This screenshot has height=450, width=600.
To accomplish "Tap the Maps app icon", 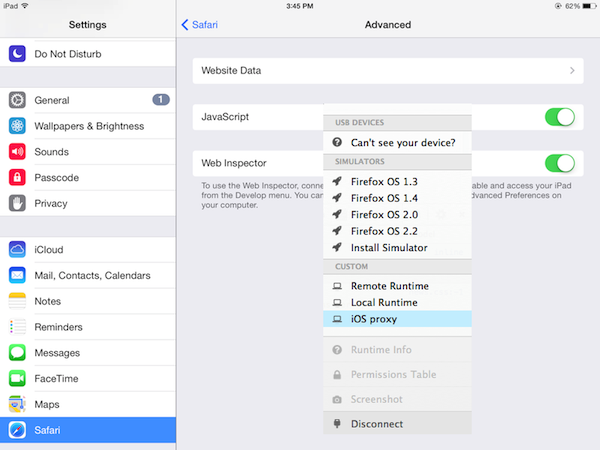I will pyautogui.click(x=17, y=404).
